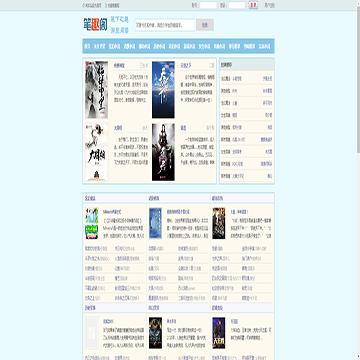Click the 笔趣阁 site logo
Screen dimensions: 360x360
click(95, 25)
